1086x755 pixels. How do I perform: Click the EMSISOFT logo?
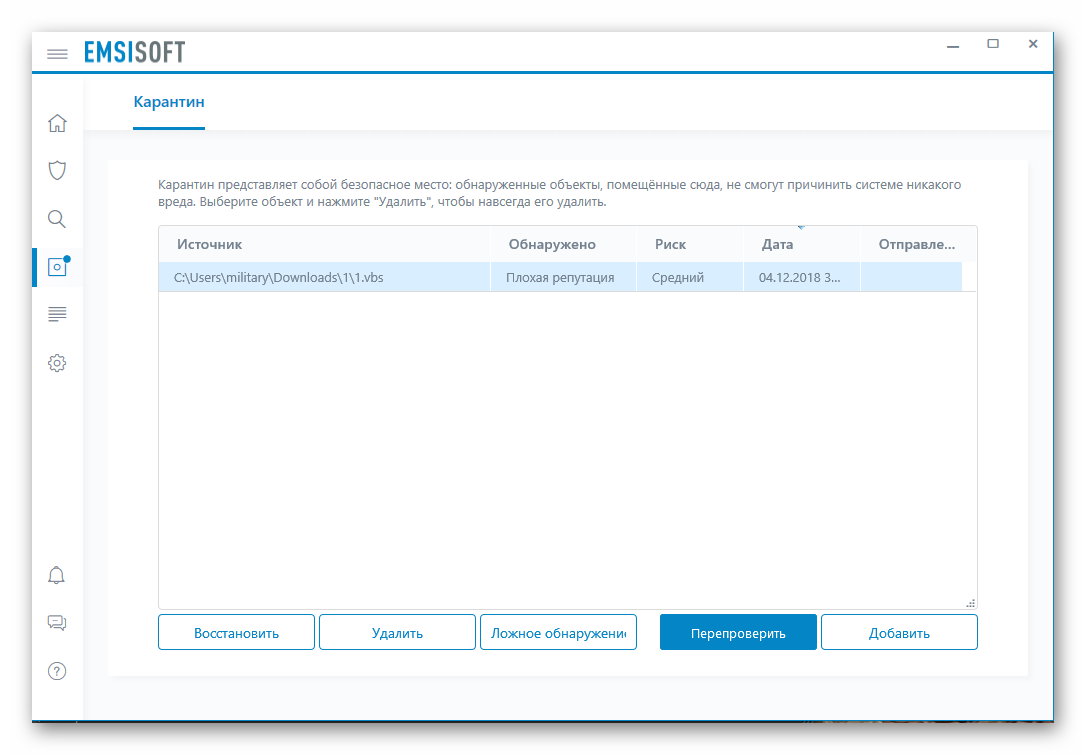135,52
